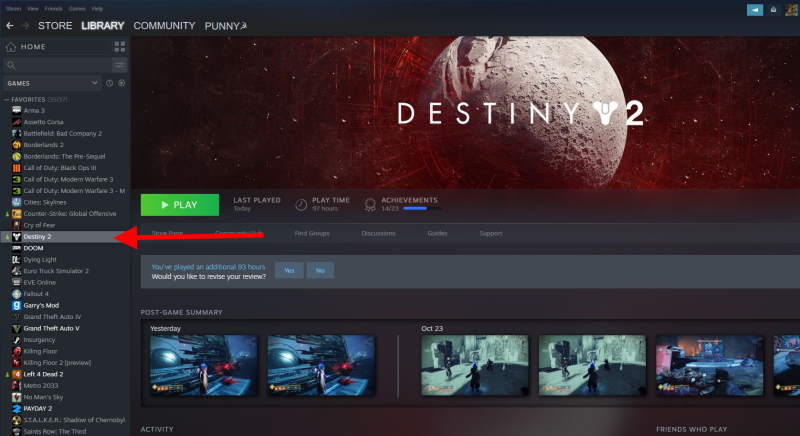Open the Friends menu

(53, 9)
